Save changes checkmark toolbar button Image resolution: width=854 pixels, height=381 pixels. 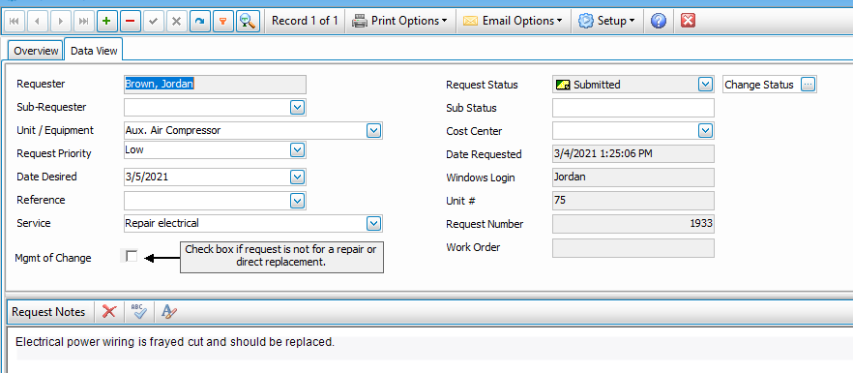point(153,22)
